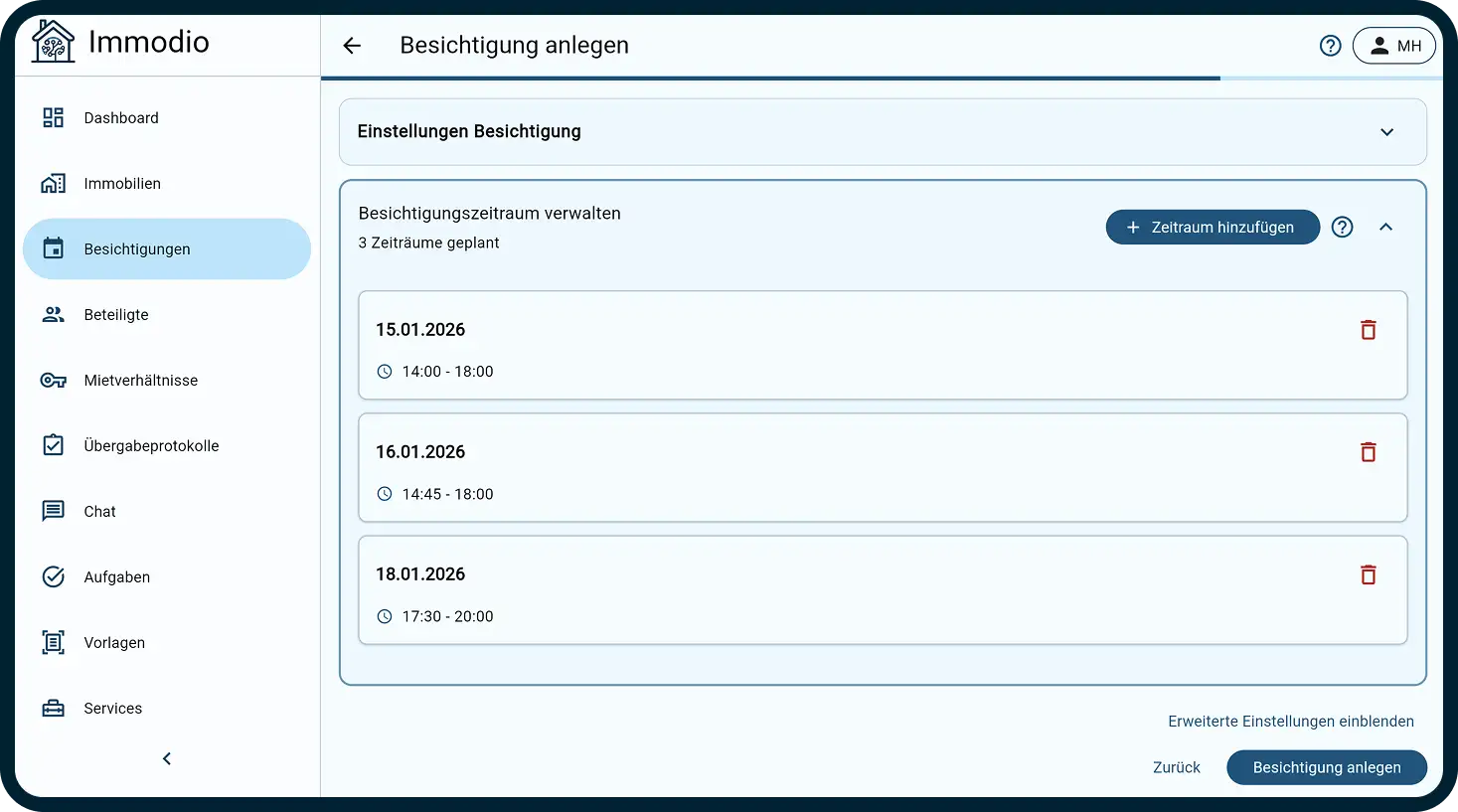This screenshot has height=812, width=1458.
Task: Collapse the Besichtigungszeitraum verwalten panel
Action: 1386,228
